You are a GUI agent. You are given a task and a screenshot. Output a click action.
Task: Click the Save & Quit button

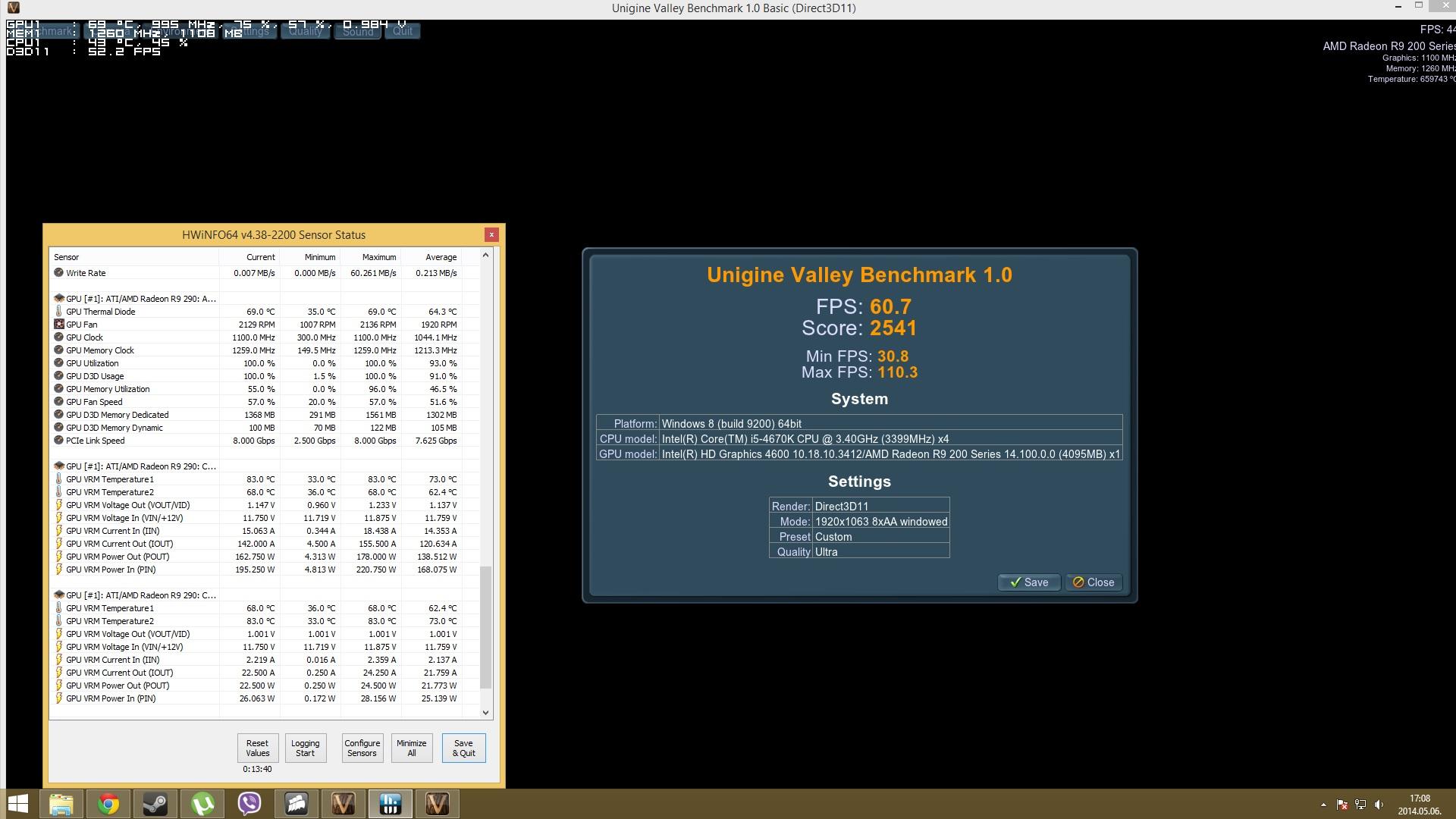pos(464,748)
